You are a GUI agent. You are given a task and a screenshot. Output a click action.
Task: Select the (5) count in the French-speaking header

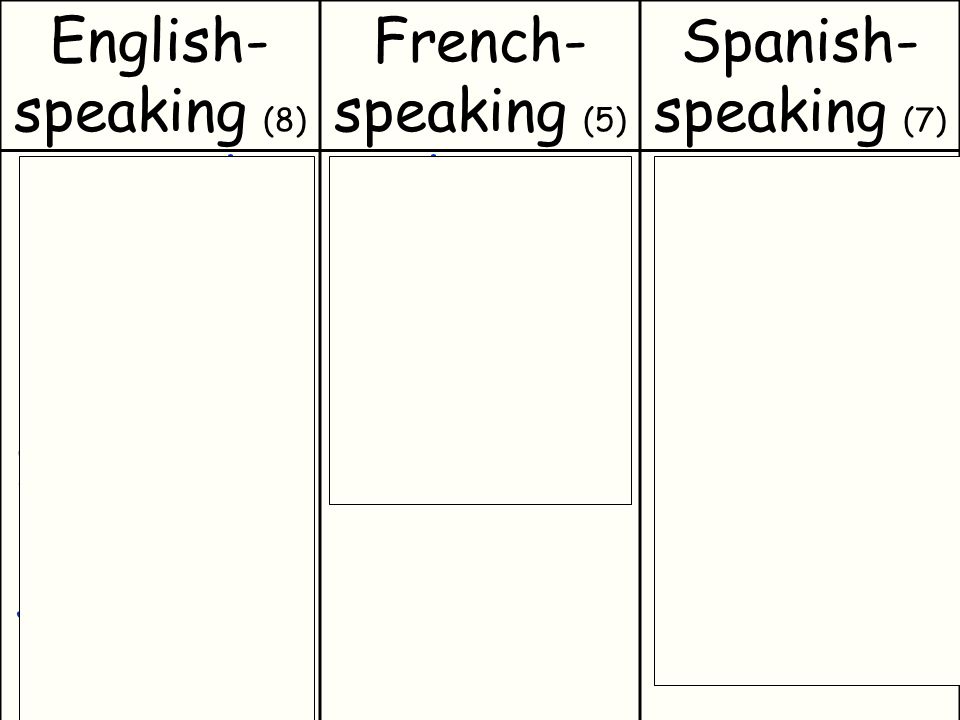tap(605, 120)
